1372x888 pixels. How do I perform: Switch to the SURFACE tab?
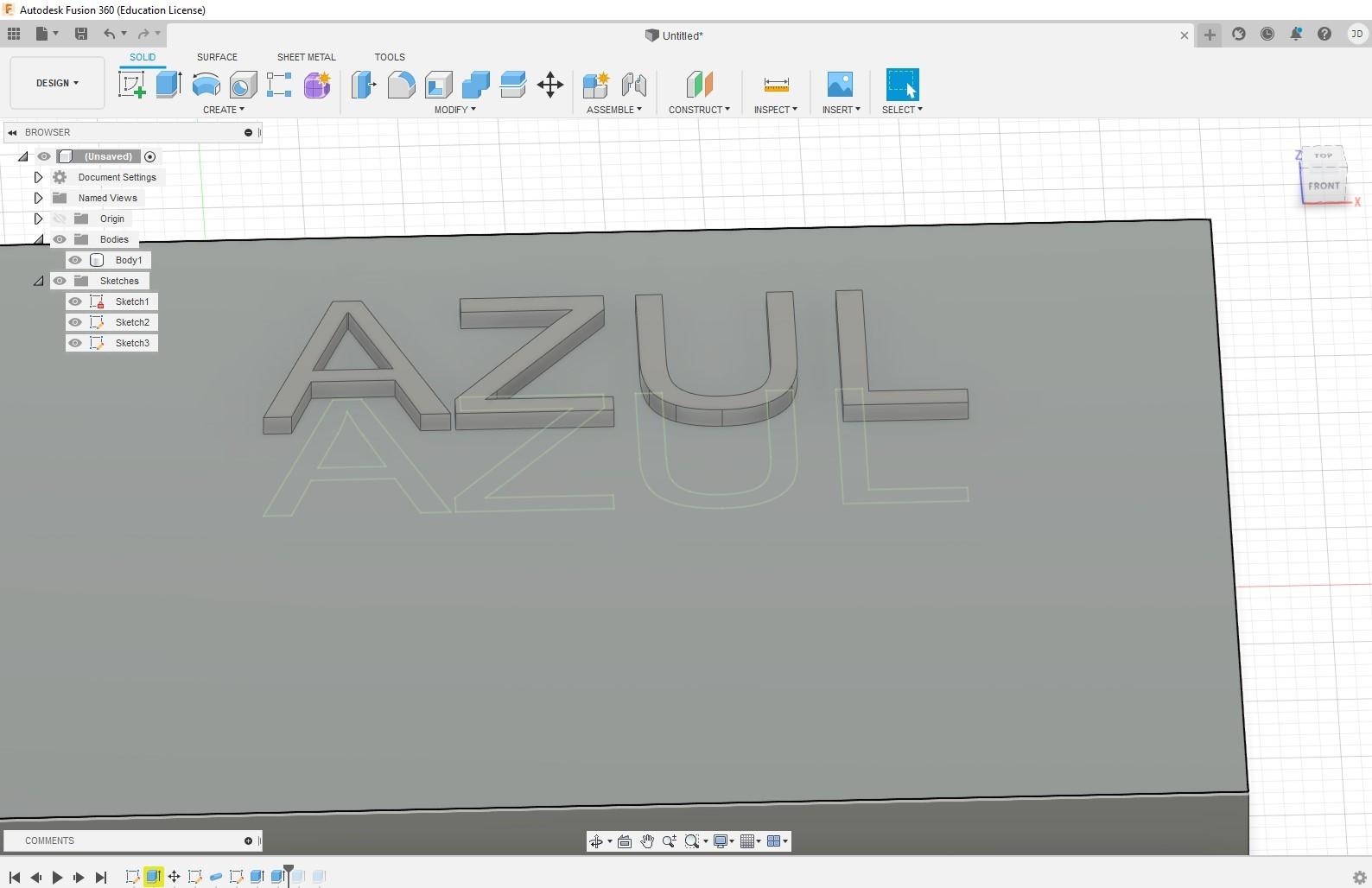click(x=217, y=57)
